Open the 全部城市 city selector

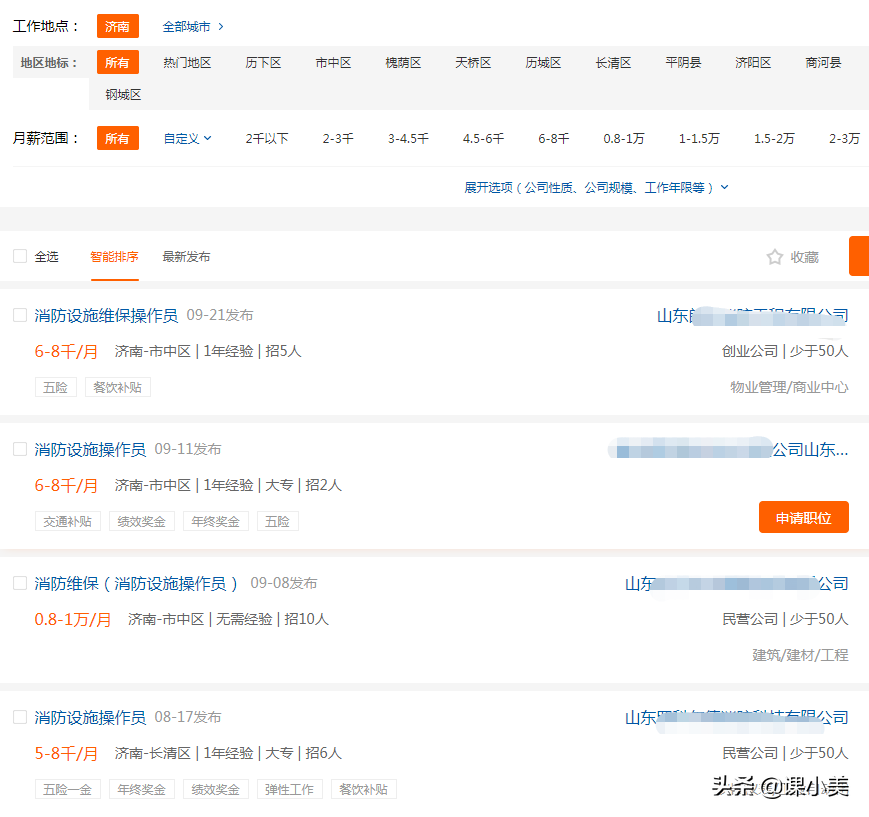pos(187,26)
